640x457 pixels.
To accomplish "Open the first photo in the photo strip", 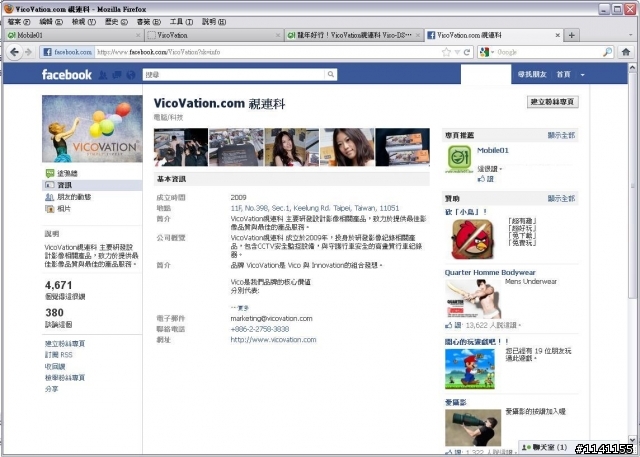I will pos(181,147).
